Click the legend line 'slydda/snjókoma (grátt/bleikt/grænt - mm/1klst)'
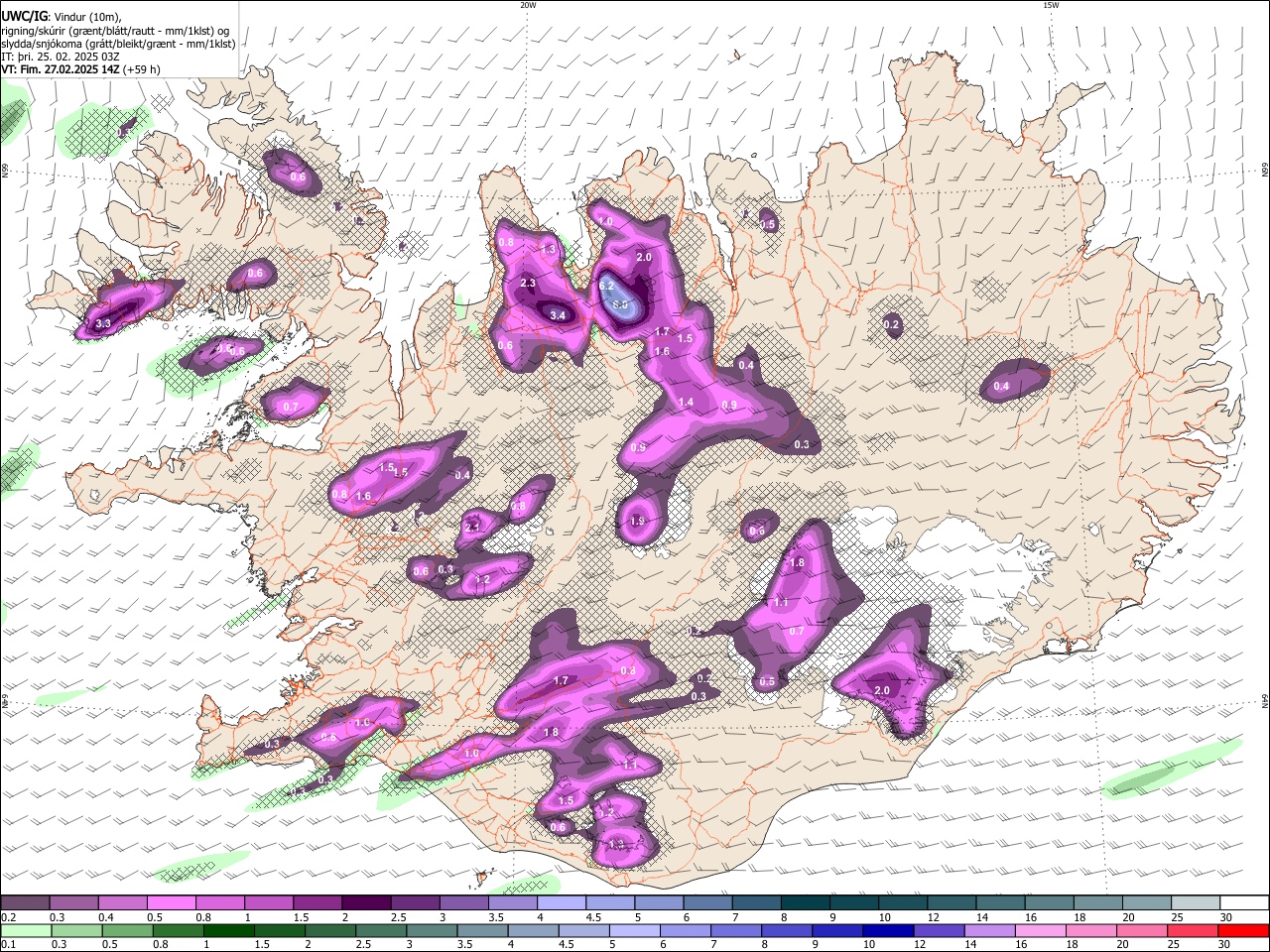Screen dimensions: 1270x952 [x=118, y=44]
